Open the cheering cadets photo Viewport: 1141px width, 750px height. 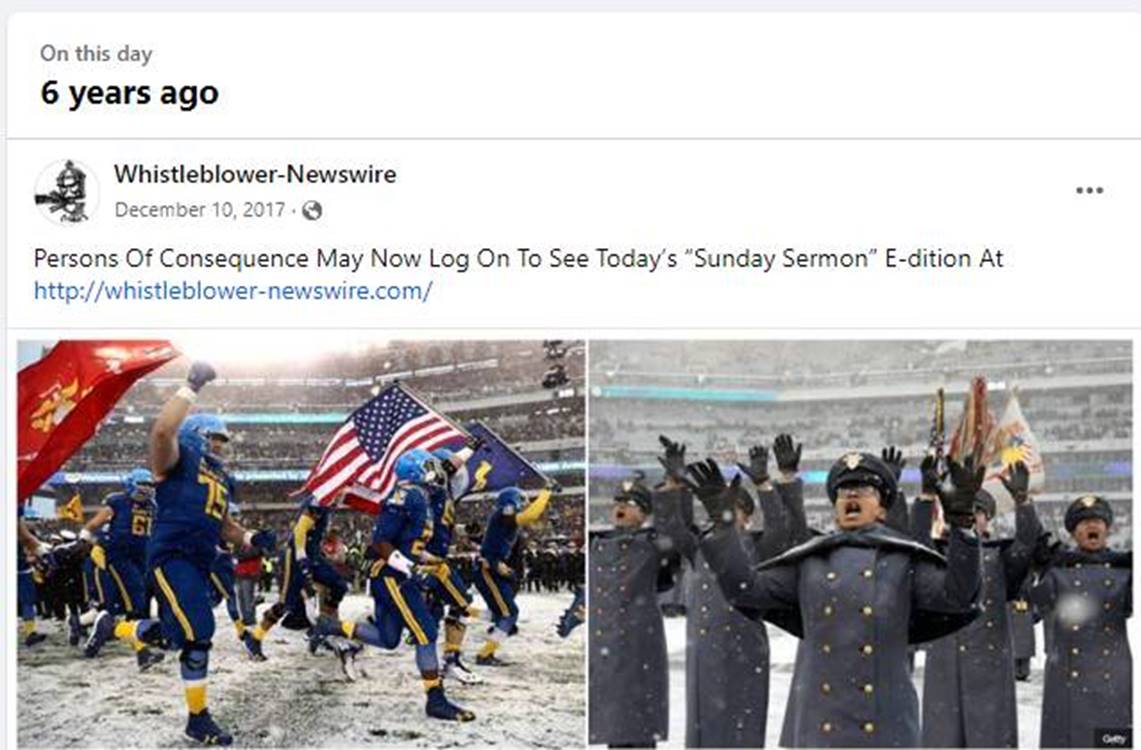click(x=860, y=543)
